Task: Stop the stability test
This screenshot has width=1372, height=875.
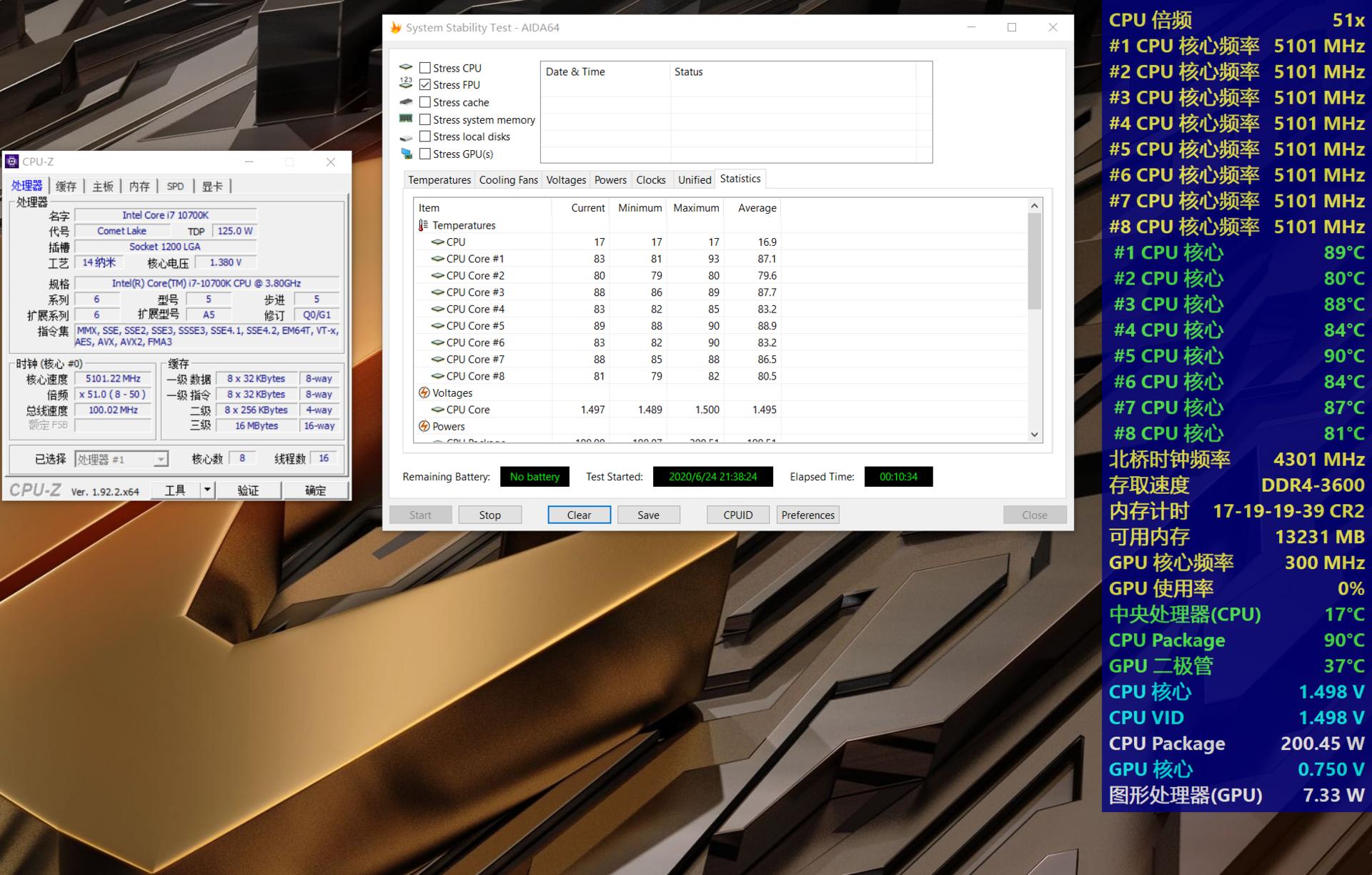Action: click(x=489, y=515)
